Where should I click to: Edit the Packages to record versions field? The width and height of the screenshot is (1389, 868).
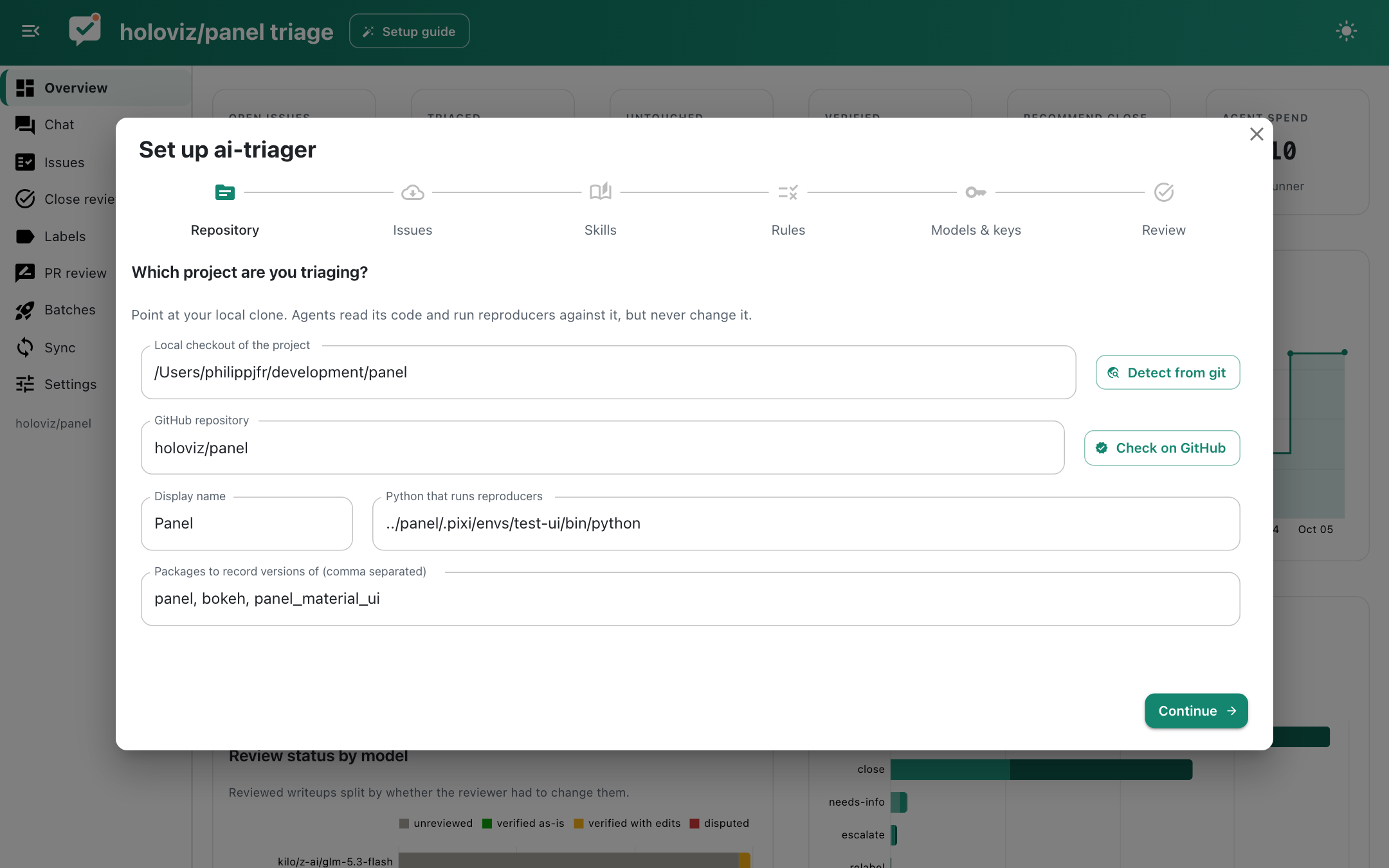[691, 599]
